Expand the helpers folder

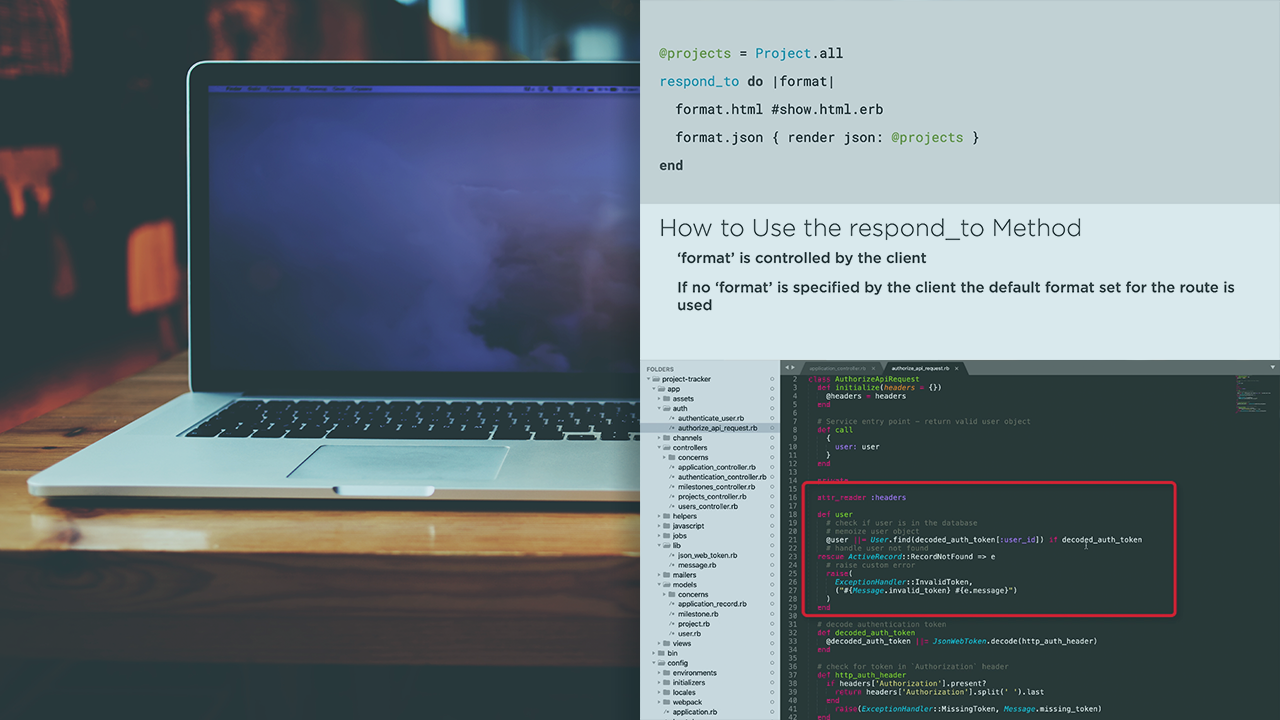point(659,516)
